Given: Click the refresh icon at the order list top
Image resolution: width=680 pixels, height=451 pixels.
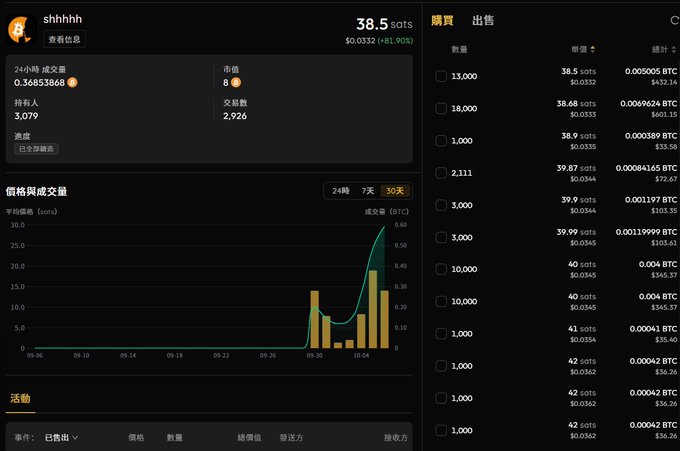Looking at the screenshot, I should point(675,20).
